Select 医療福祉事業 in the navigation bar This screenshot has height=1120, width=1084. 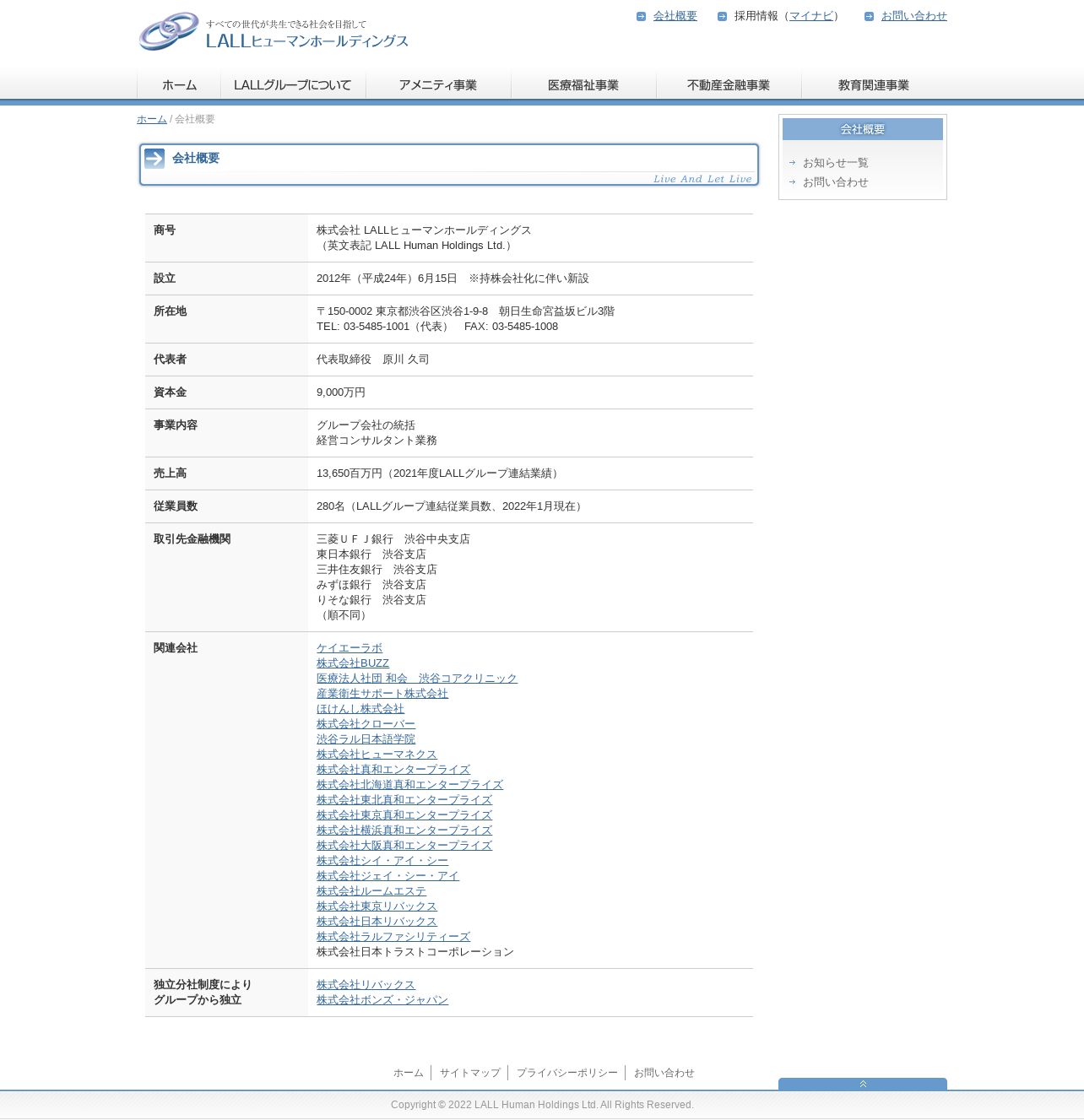click(x=583, y=85)
